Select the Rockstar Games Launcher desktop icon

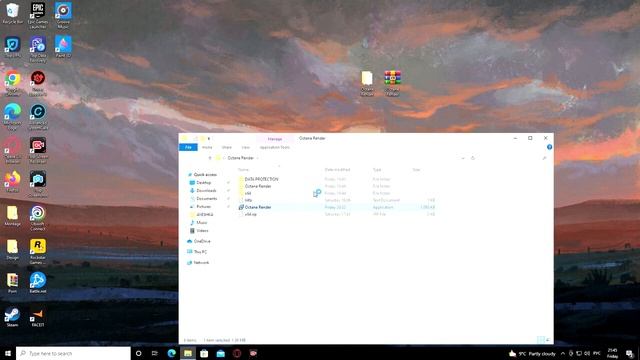click(x=38, y=252)
